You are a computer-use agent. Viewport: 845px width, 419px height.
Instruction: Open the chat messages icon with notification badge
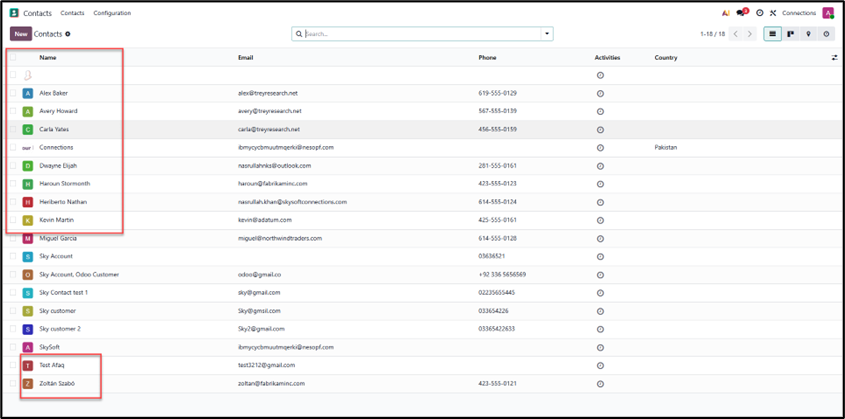click(x=743, y=12)
